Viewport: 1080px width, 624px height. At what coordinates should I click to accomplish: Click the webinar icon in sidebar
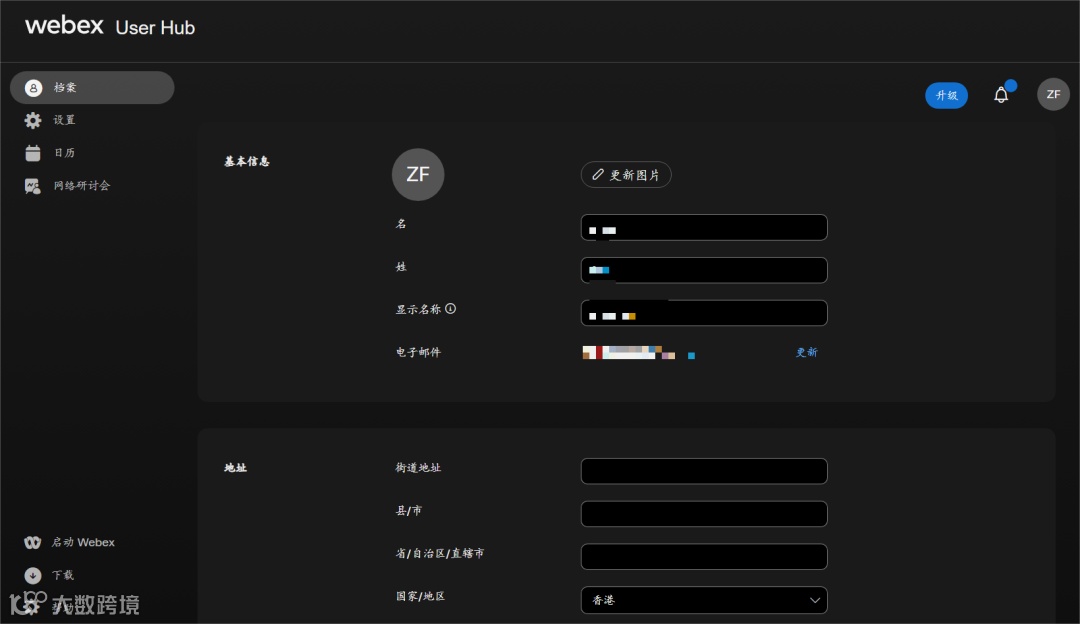click(33, 186)
